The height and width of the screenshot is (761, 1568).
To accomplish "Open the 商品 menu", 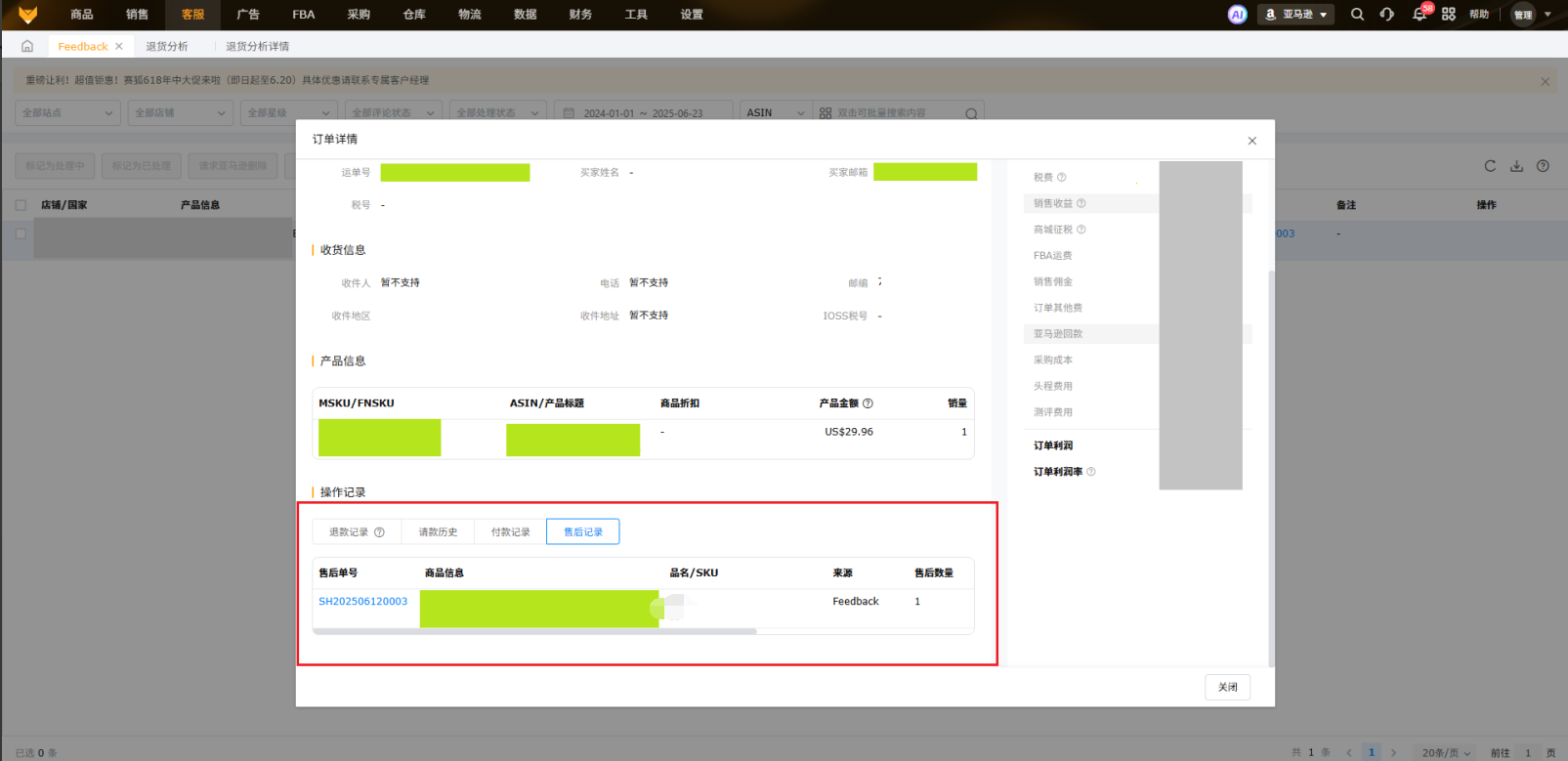I will tap(82, 15).
